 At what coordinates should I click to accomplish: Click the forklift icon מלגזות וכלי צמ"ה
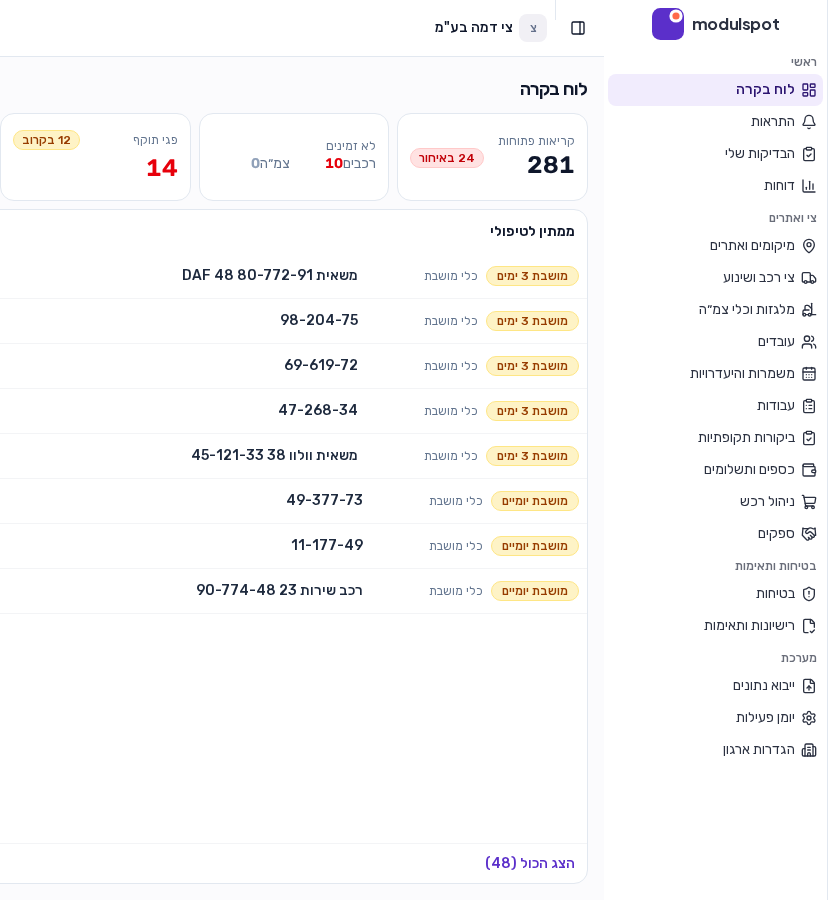tap(808, 310)
